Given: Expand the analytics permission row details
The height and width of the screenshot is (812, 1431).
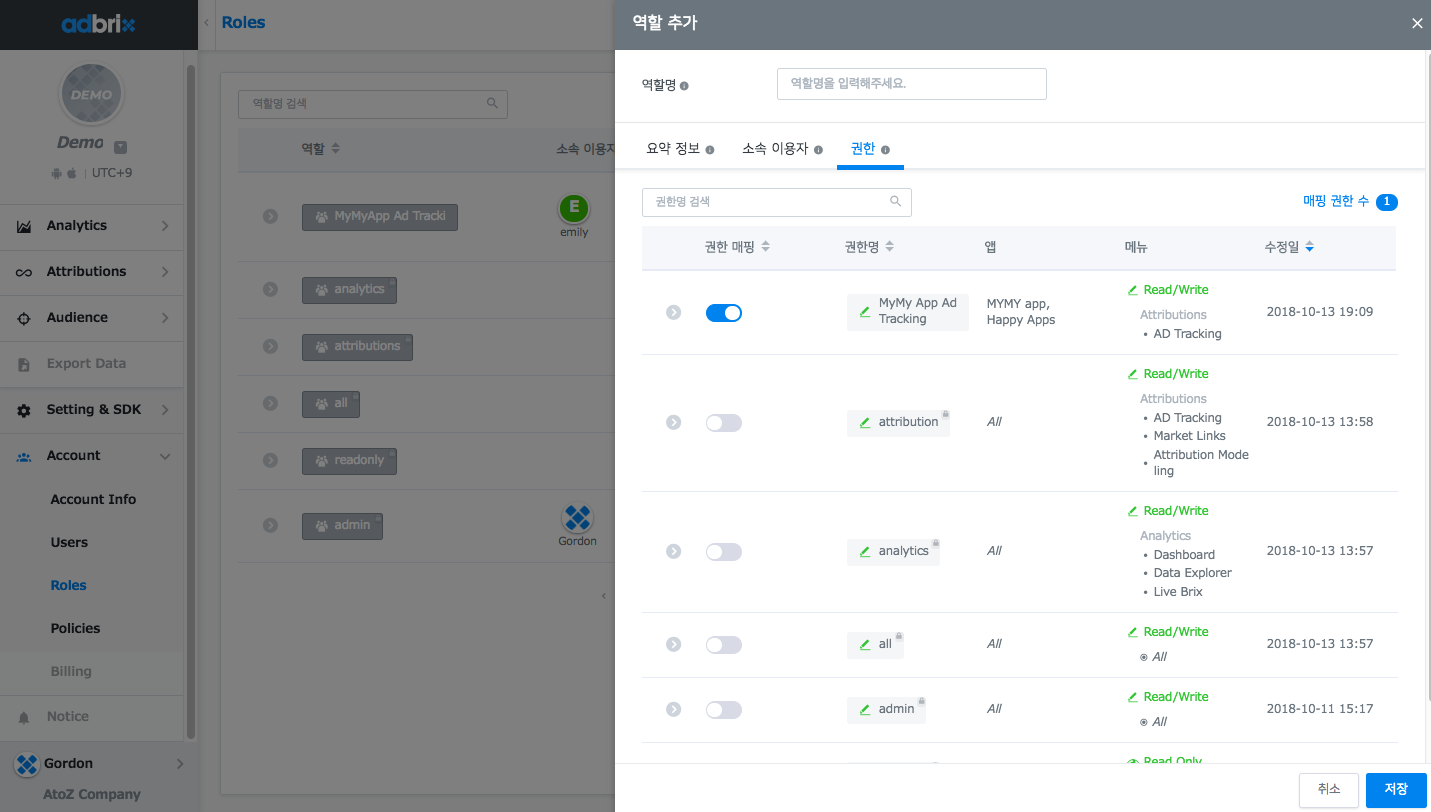Looking at the screenshot, I should click(674, 551).
